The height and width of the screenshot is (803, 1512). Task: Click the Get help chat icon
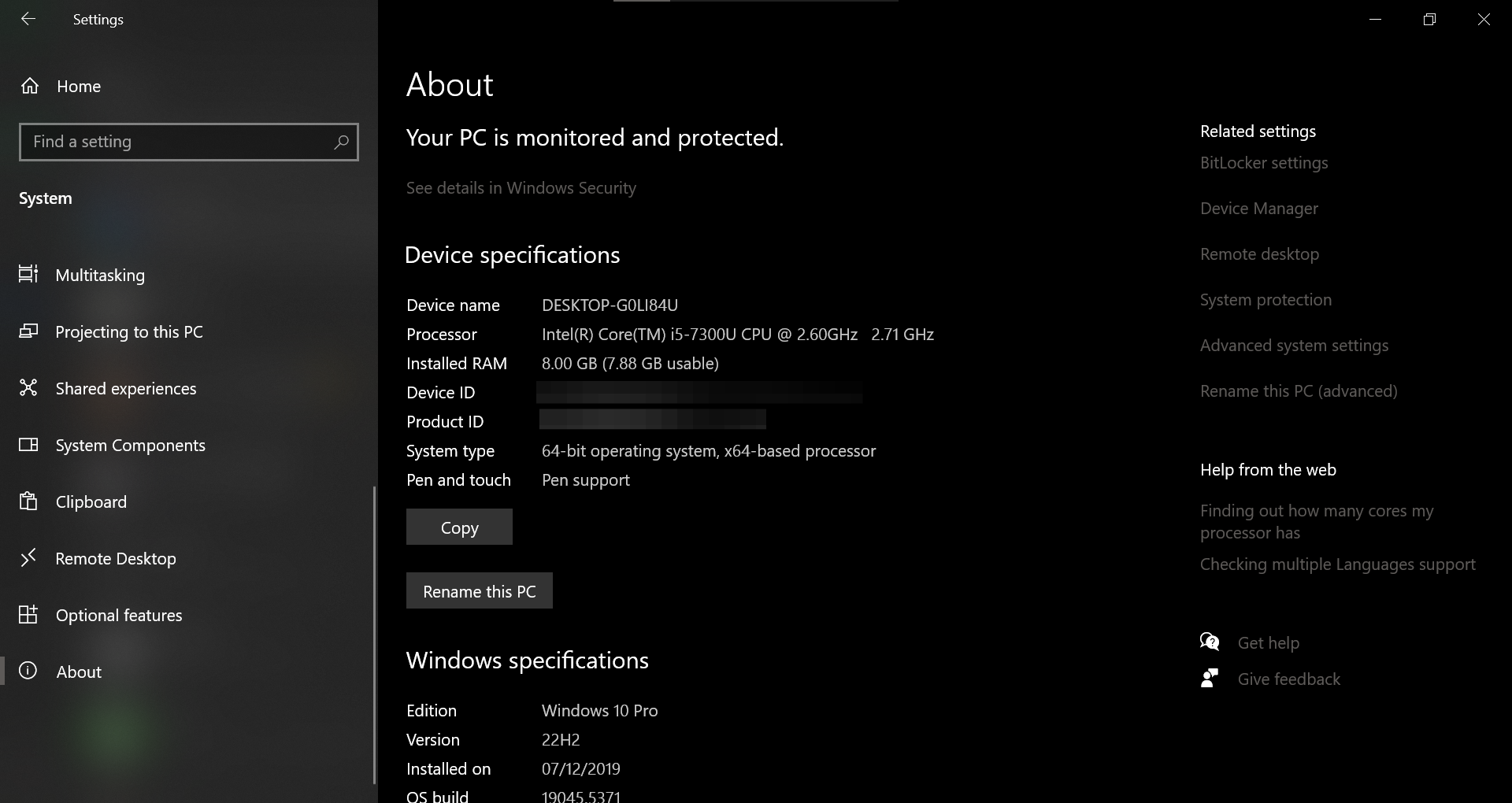[x=1210, y=642]
